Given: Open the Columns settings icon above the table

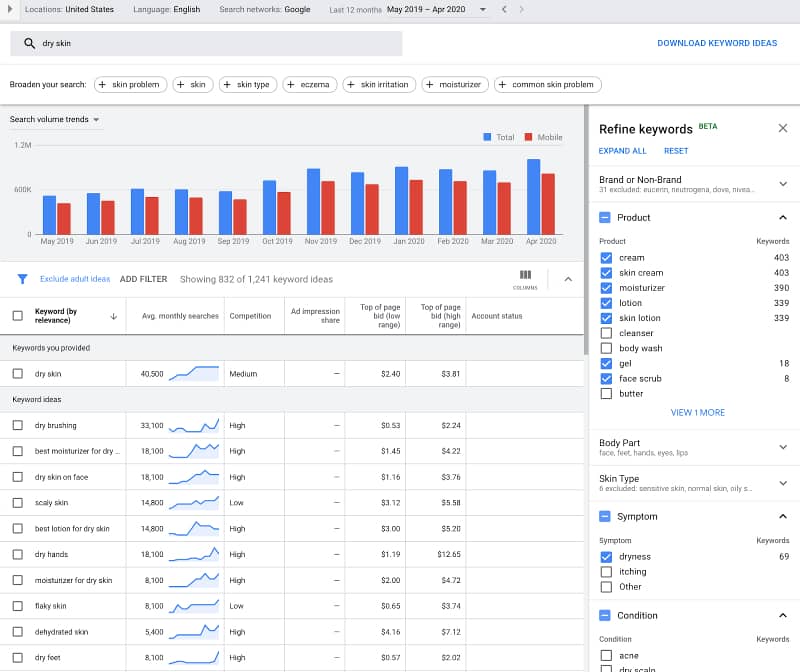Looking at the screenshot, I should click(525, 276).
